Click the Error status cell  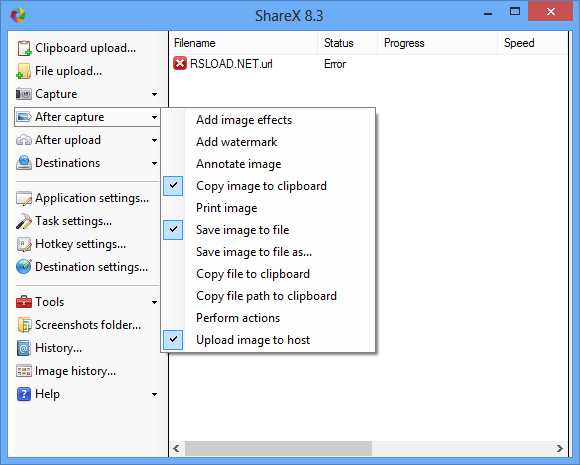pos(335,64)
